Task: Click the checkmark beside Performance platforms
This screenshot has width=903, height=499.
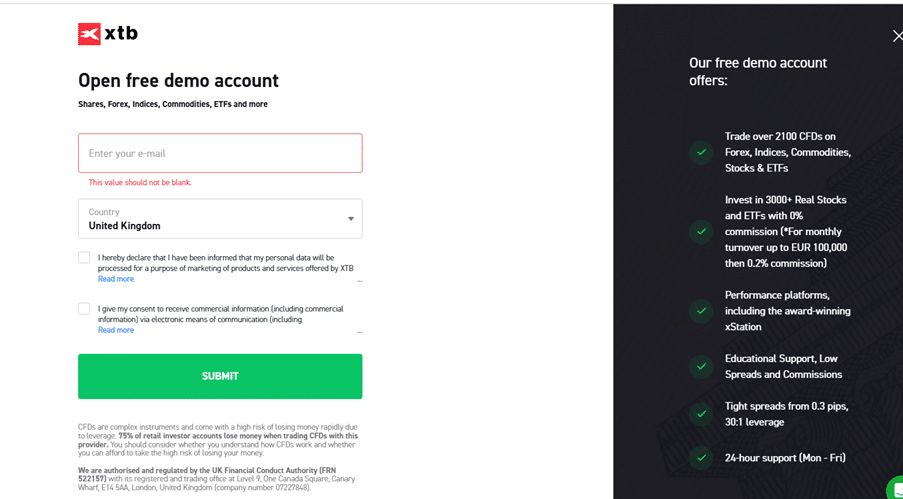Action: coord(701,311)
